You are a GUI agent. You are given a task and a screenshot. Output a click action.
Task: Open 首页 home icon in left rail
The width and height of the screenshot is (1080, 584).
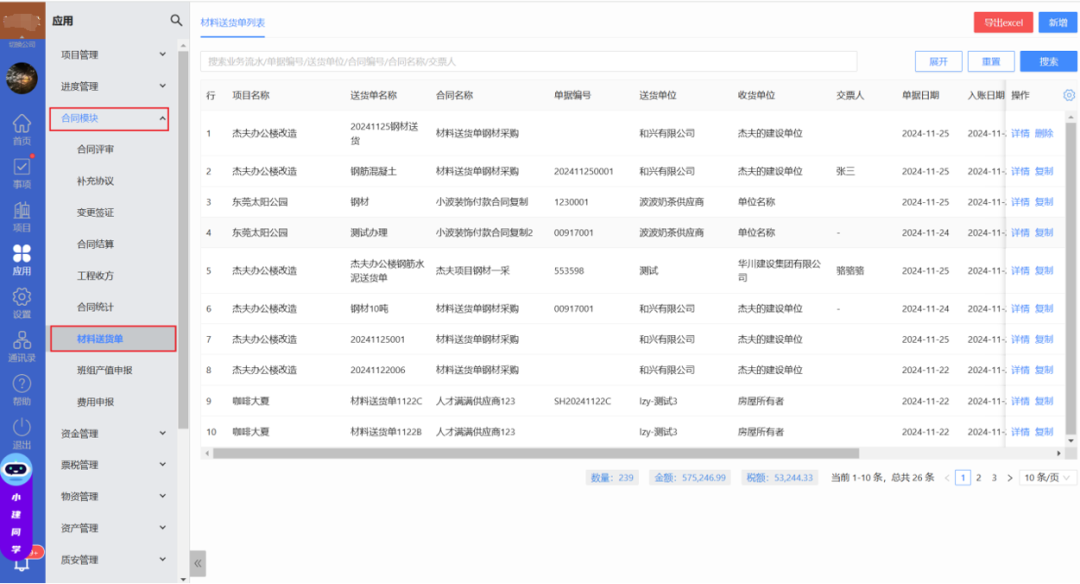point(21,125)
